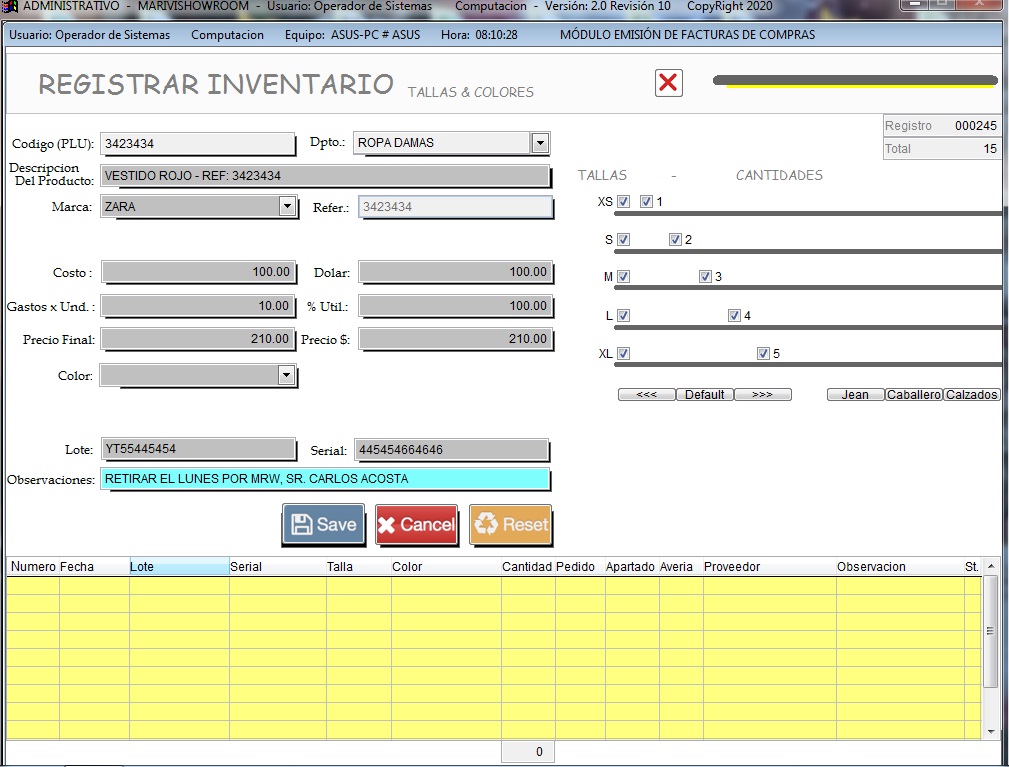The width and height of the screenshot is (1009, 767).
Task: Sort by the Lote column header
Action: (x=180, y=567)
